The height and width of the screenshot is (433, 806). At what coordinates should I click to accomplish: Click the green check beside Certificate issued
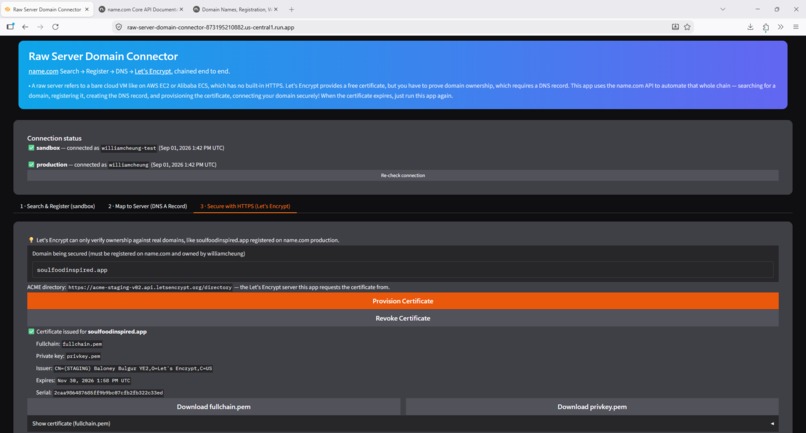31,332
